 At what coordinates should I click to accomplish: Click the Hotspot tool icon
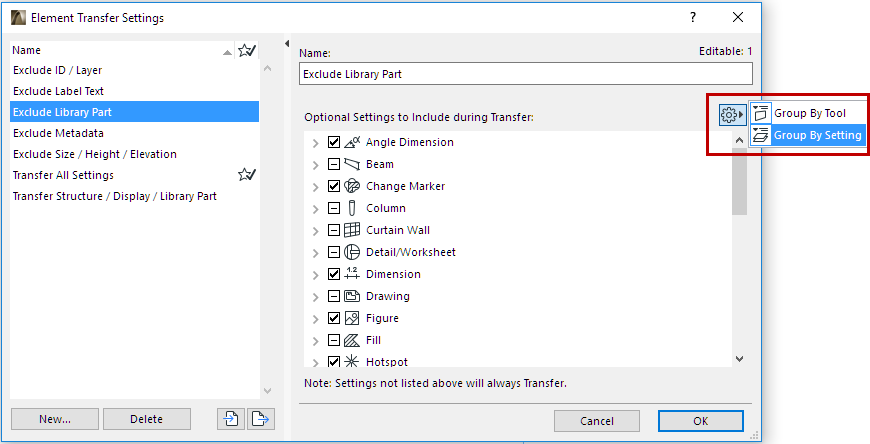click(x=352, y=361)
